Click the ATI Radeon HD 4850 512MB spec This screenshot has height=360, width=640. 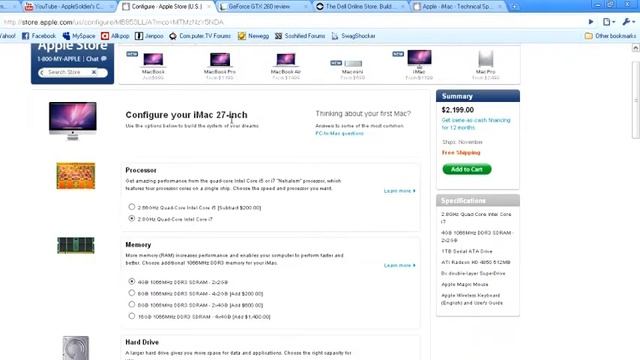476,262
